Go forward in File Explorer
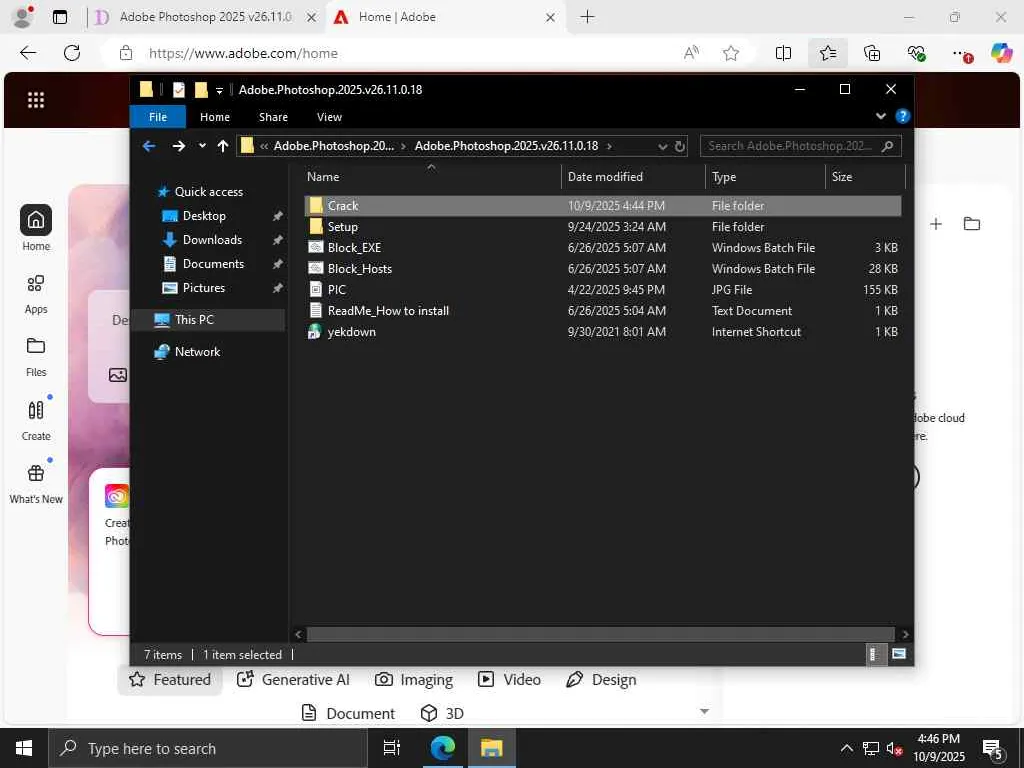Screen dimensions: 1024x768 [x=178, y=146]
